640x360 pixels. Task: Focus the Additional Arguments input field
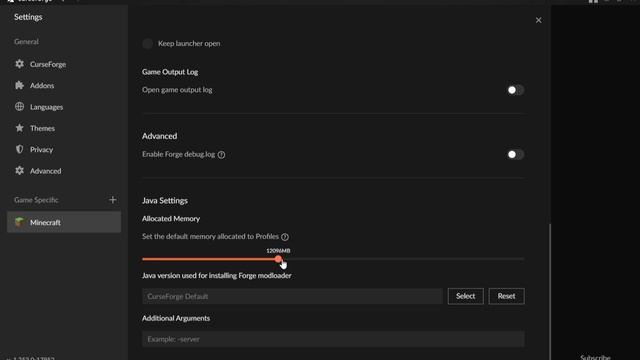[x=333, y=339]
